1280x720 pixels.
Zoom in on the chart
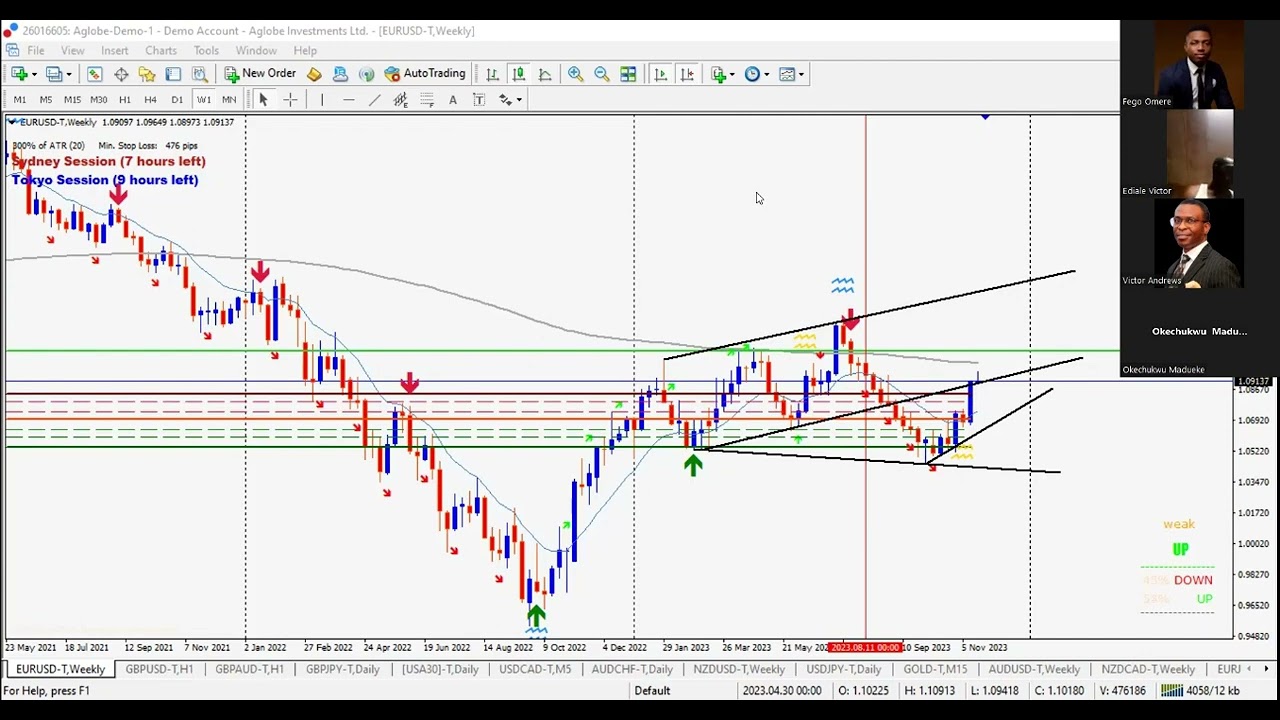tap(575, 74)
